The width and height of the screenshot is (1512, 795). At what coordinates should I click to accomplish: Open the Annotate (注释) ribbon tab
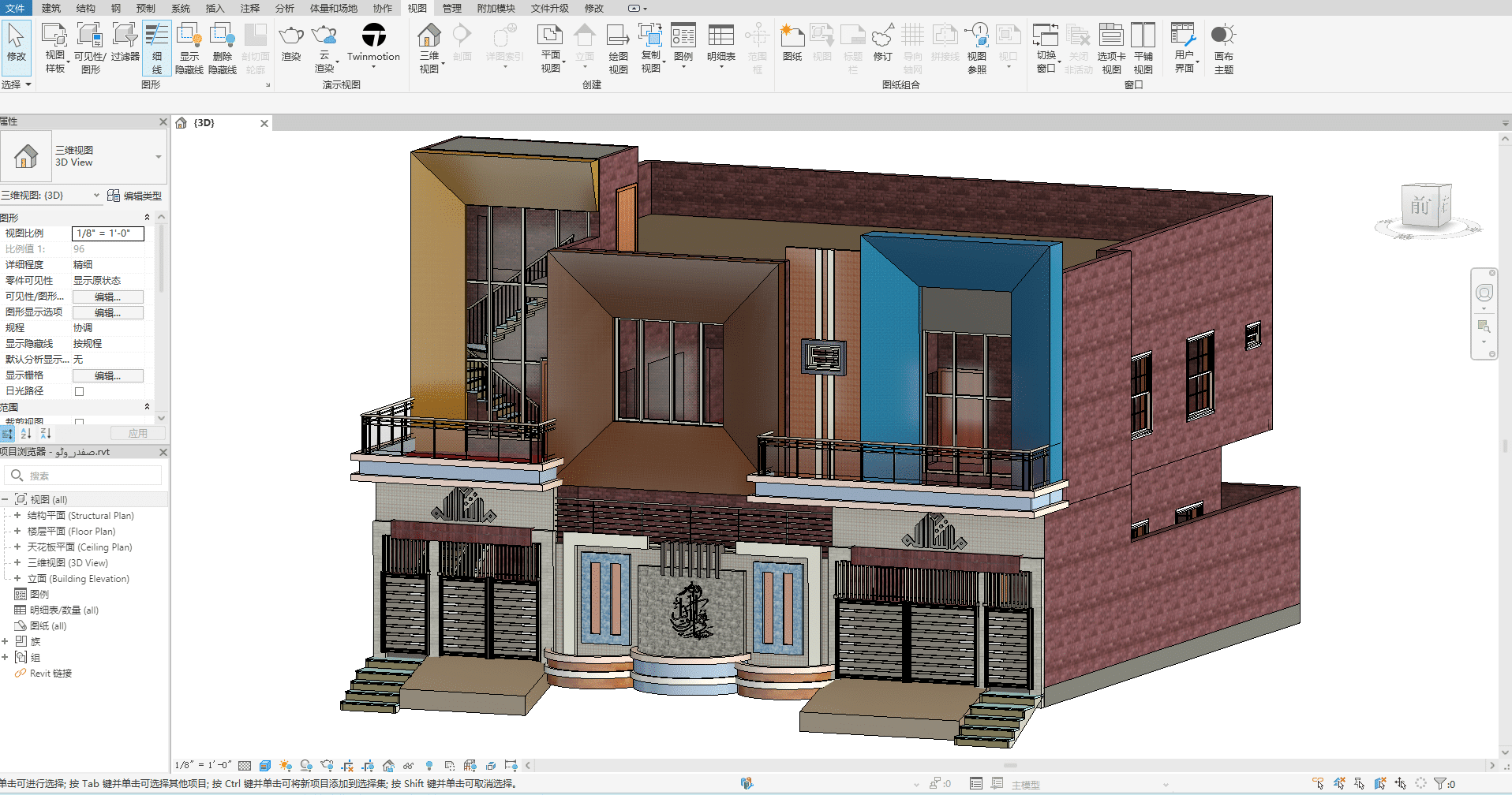coord(249,8)
